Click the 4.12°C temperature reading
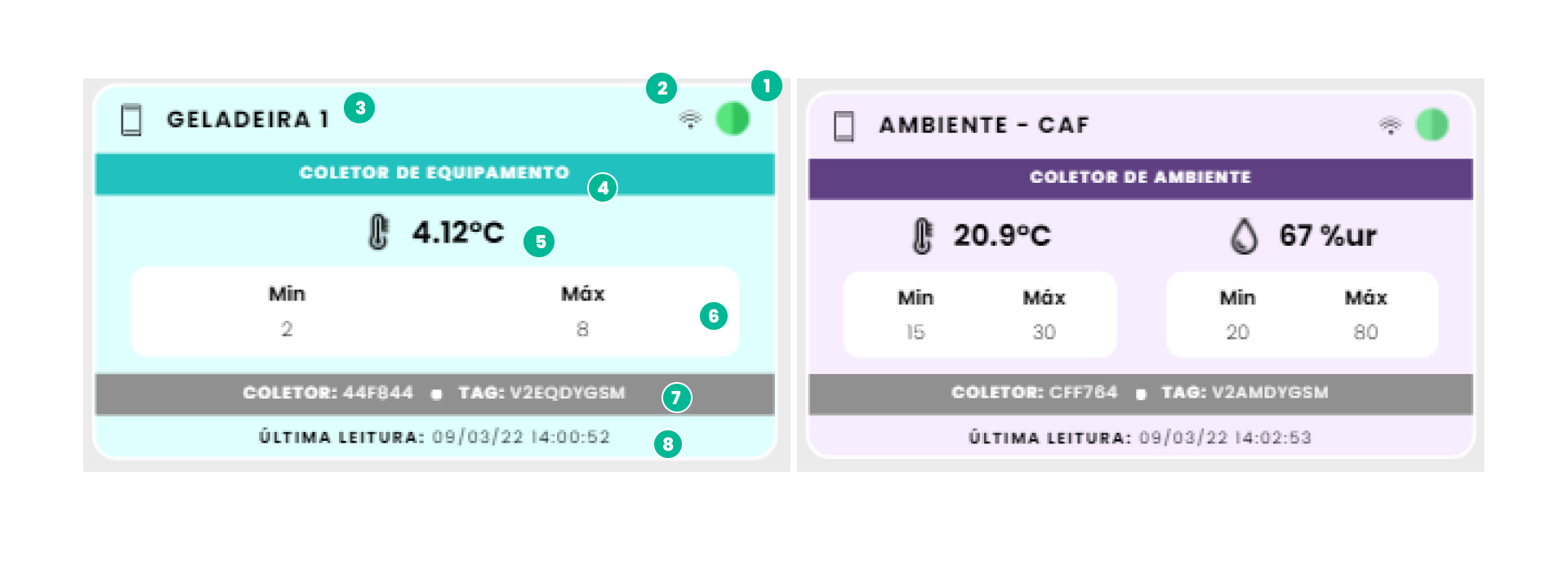Image resolution: width=1568 pixels, height=565 pixels. point(458,233)
